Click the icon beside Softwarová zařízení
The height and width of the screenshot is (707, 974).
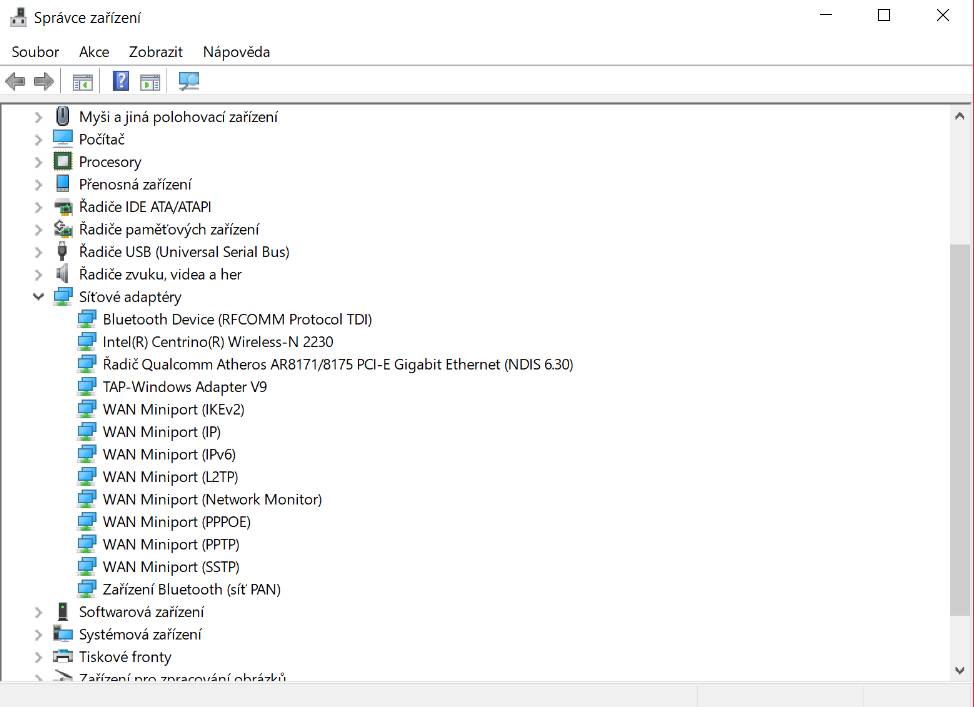click(x=63, y=611)
